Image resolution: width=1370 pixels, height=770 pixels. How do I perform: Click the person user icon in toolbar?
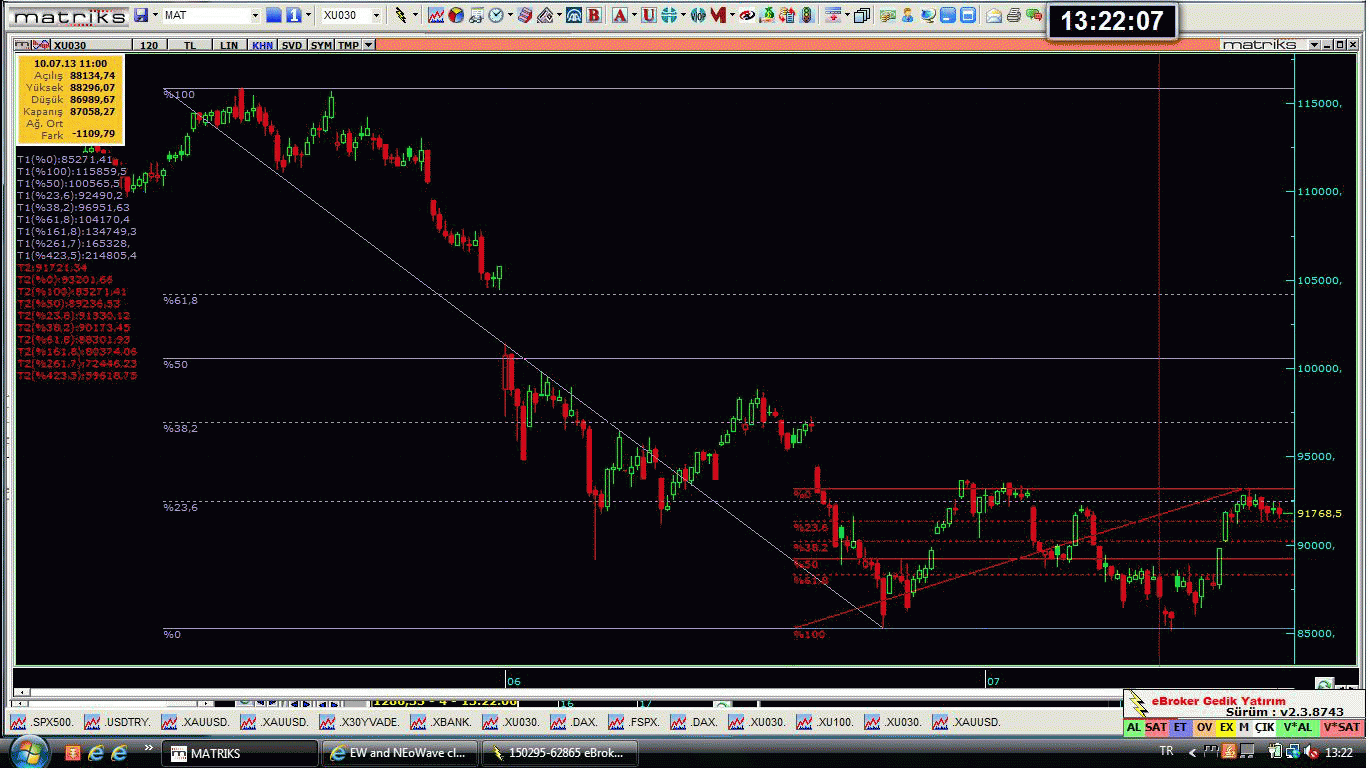907,15
